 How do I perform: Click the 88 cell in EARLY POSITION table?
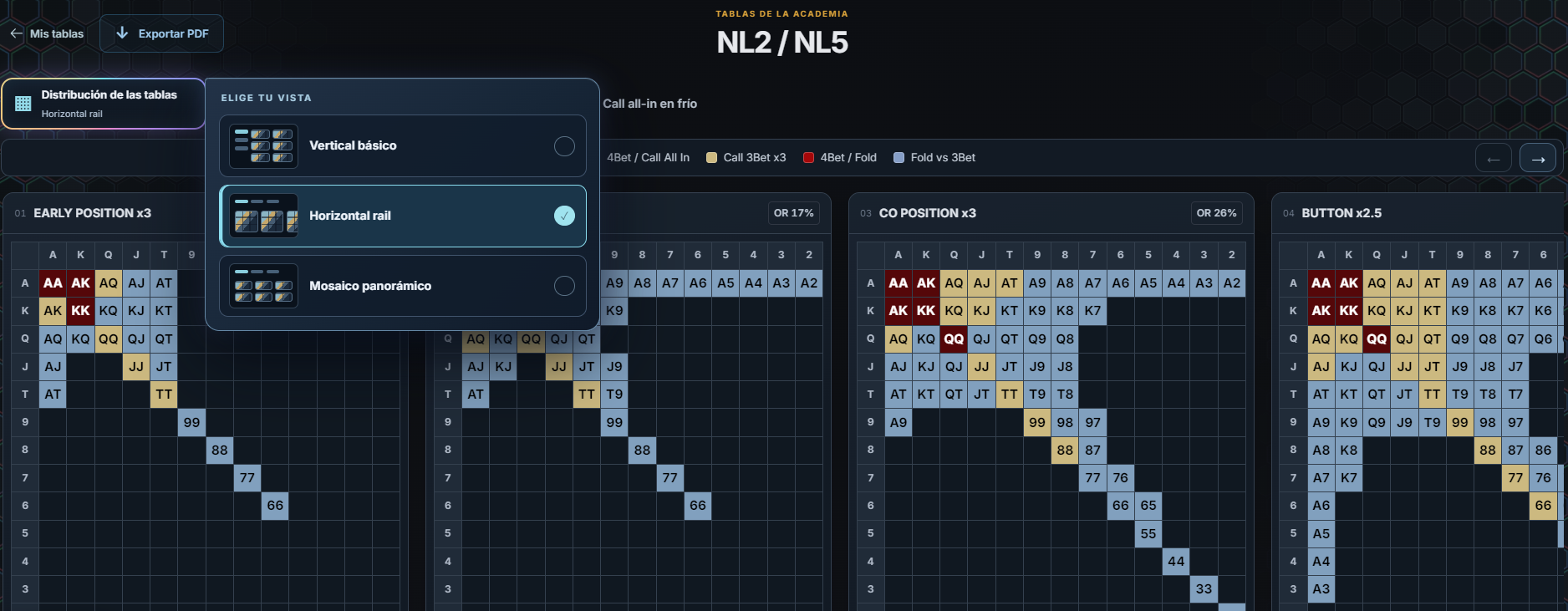point(220,450)
